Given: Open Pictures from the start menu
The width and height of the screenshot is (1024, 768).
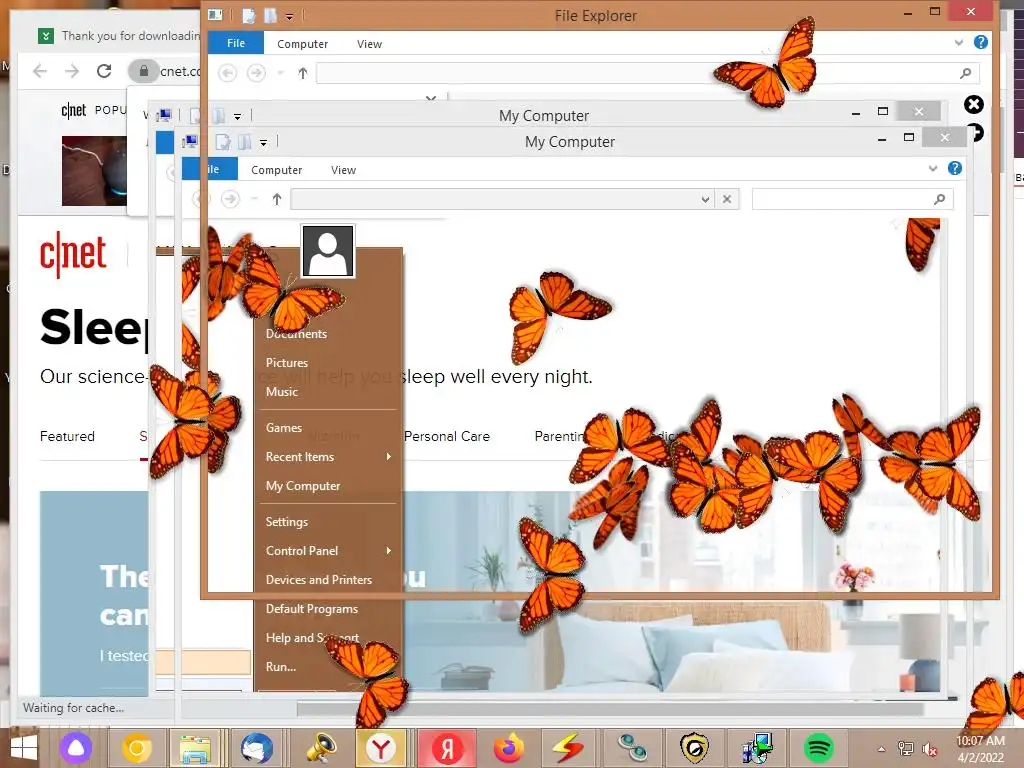Looking at the screenshot, I should [x=287, y=362].
